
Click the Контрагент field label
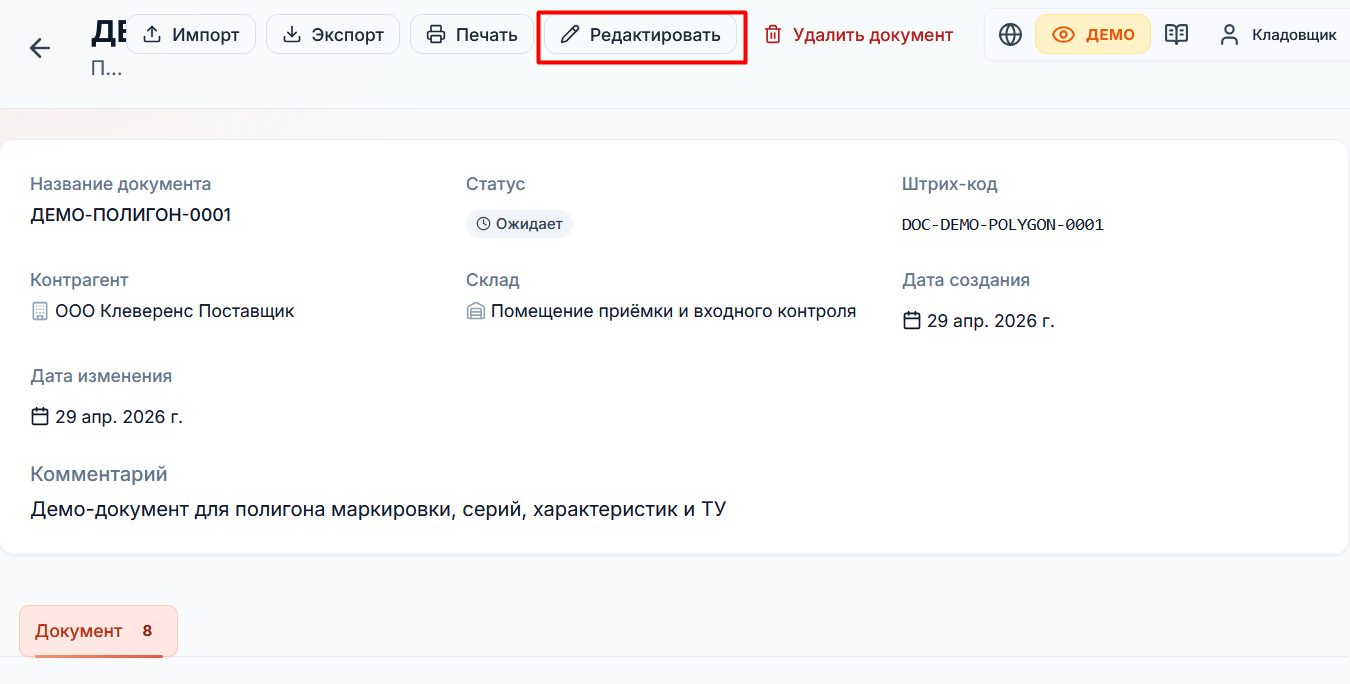[x=79, y=280]
